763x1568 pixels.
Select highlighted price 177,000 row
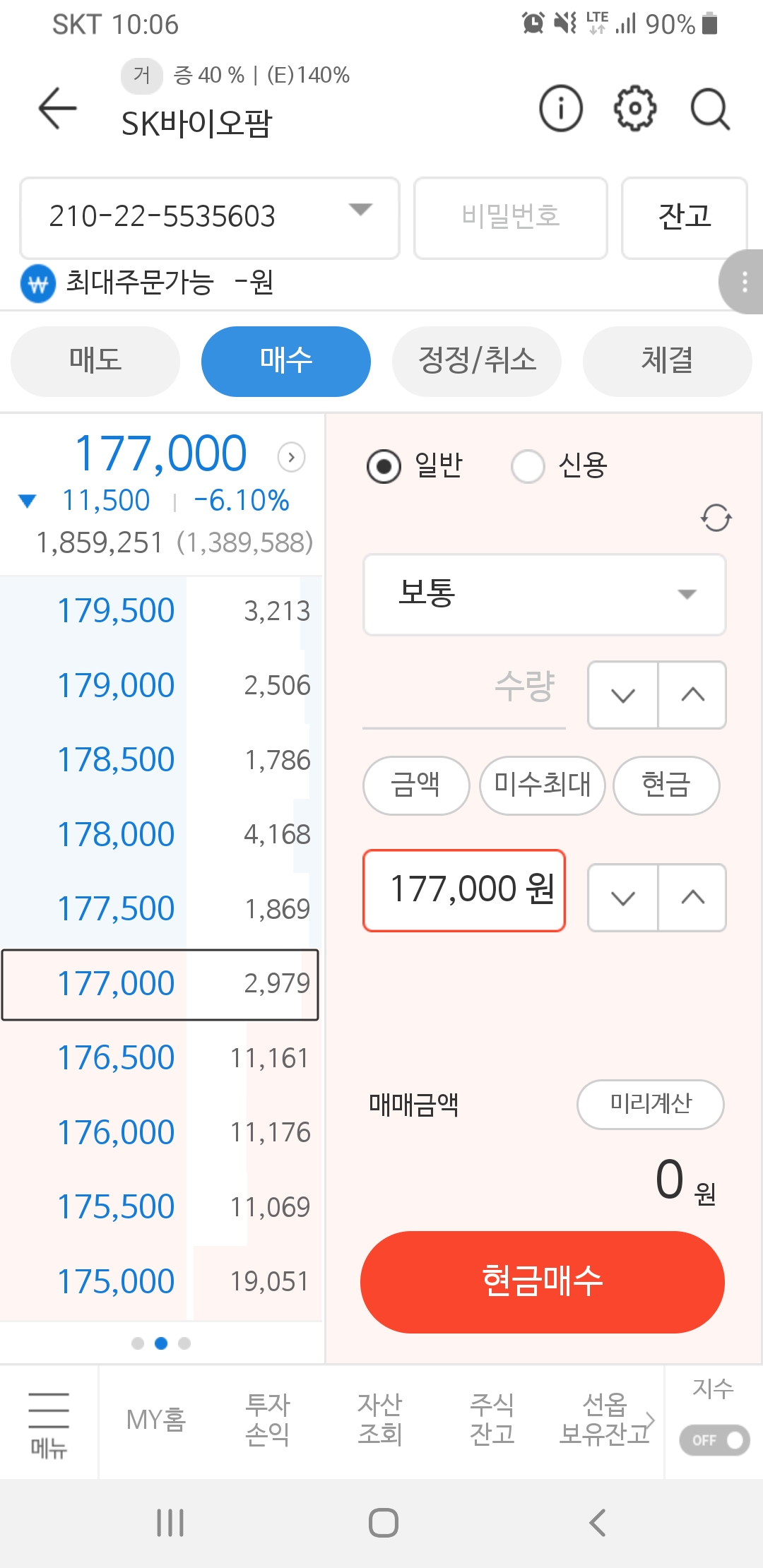click(x=160, y=985)
